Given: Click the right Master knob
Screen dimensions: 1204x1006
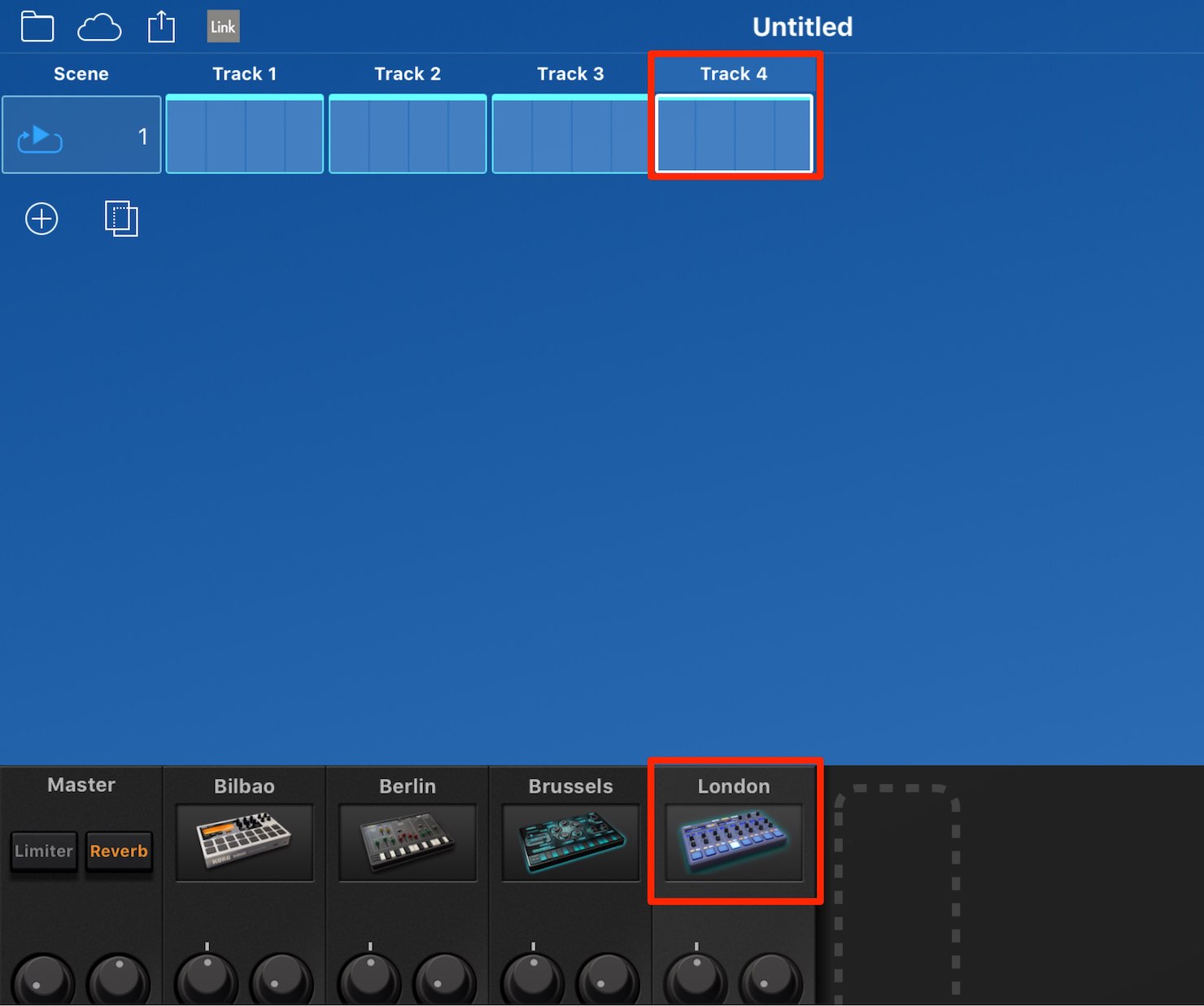Looking at the screenshot, I should point(119,980).
